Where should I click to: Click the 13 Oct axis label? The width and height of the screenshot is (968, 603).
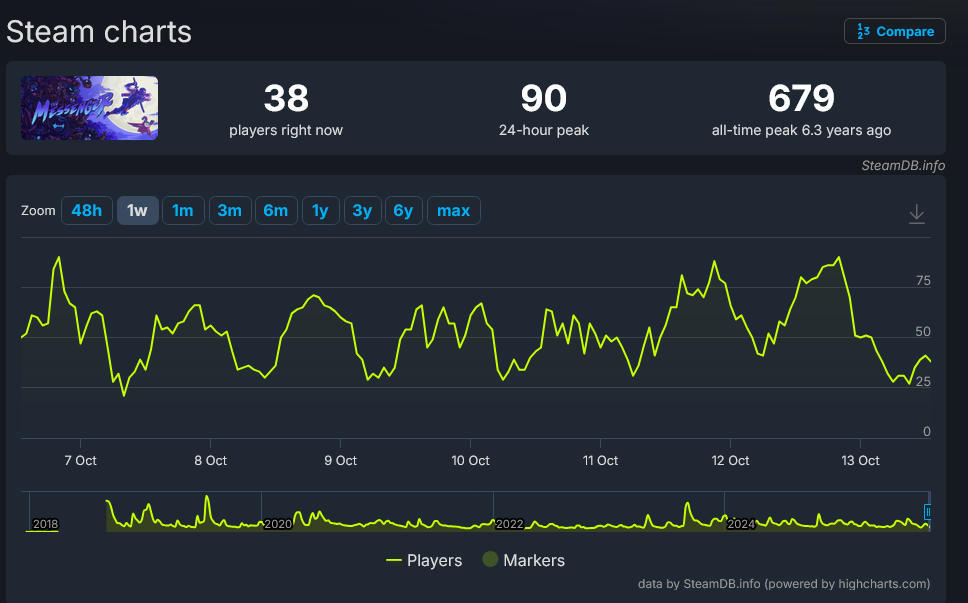(x=860, y=460)
